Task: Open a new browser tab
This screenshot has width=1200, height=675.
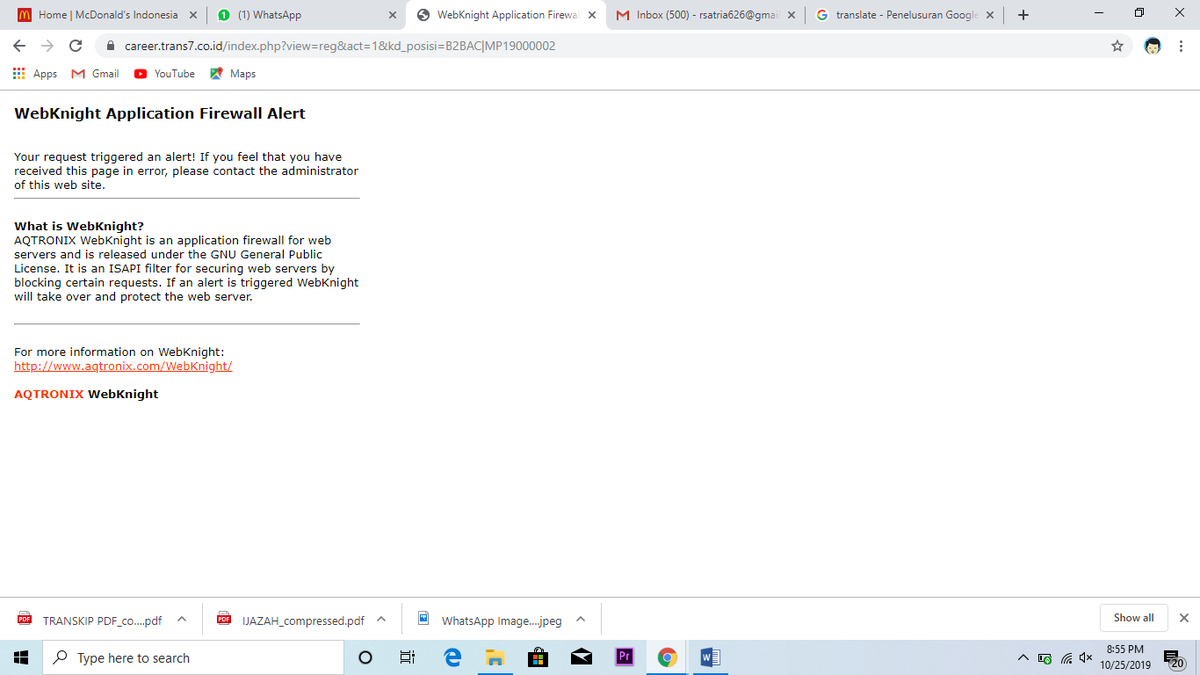Action: coord(1023,15)
